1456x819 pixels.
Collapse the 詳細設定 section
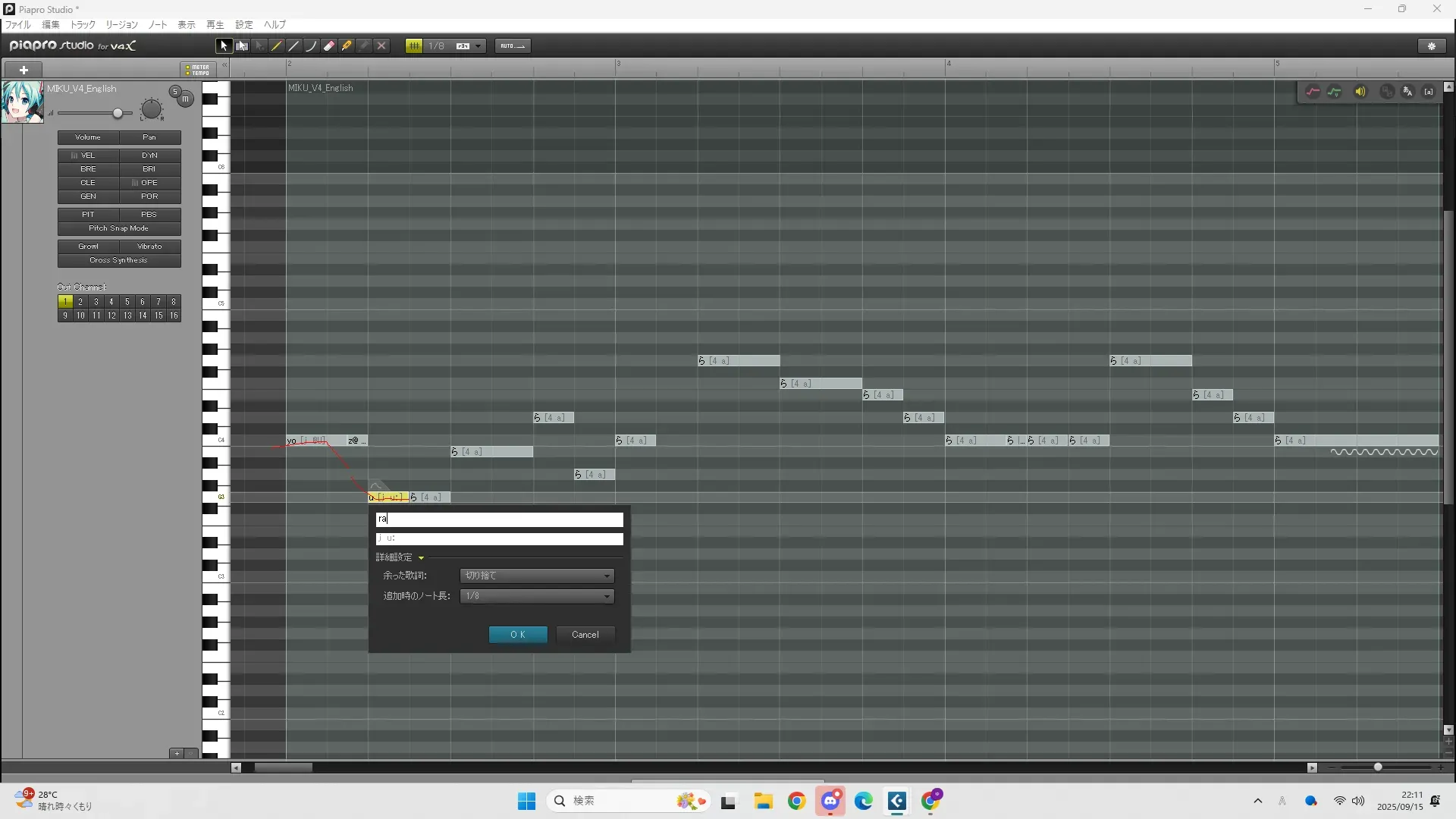[x=421, y=557]
